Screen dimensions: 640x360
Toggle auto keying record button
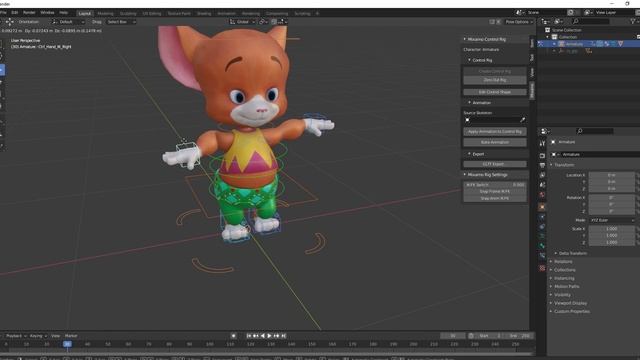pyautogui.click(x=233, y=336)
